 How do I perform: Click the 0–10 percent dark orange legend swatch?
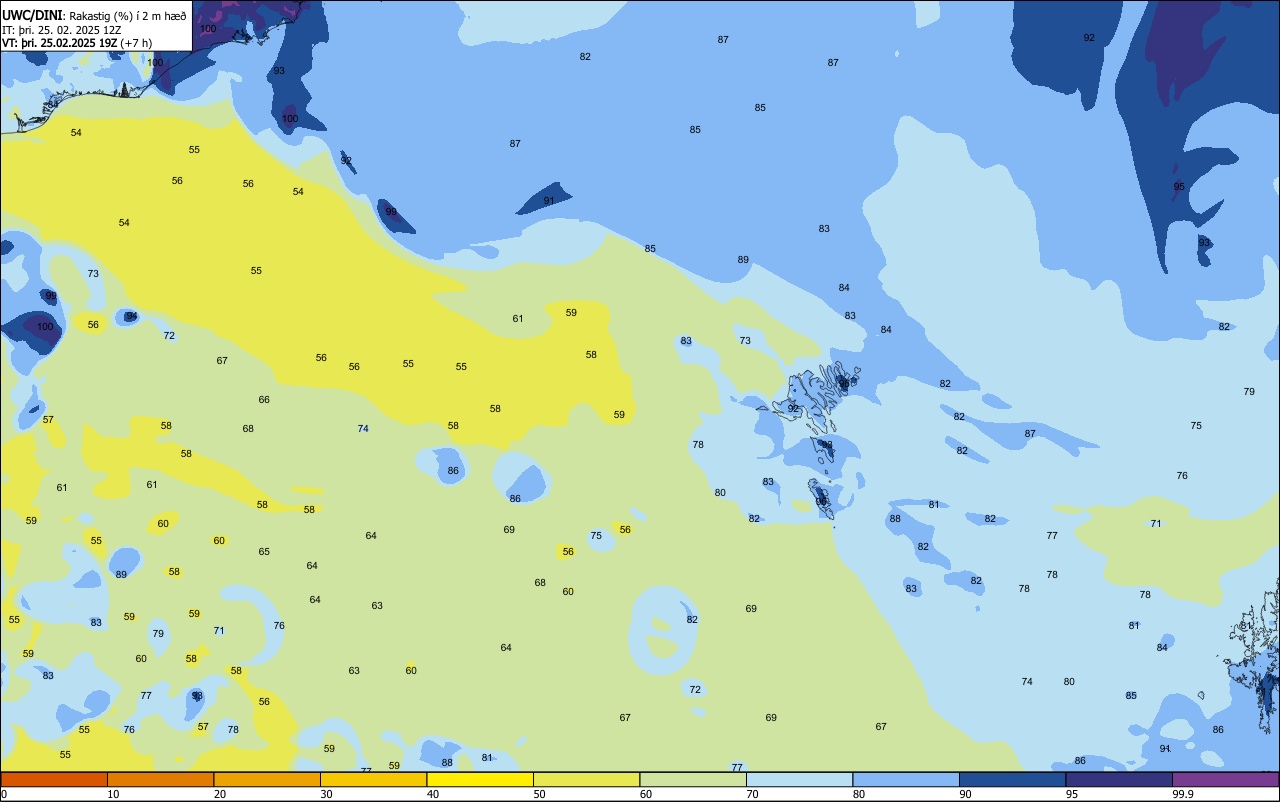(54, 779)
